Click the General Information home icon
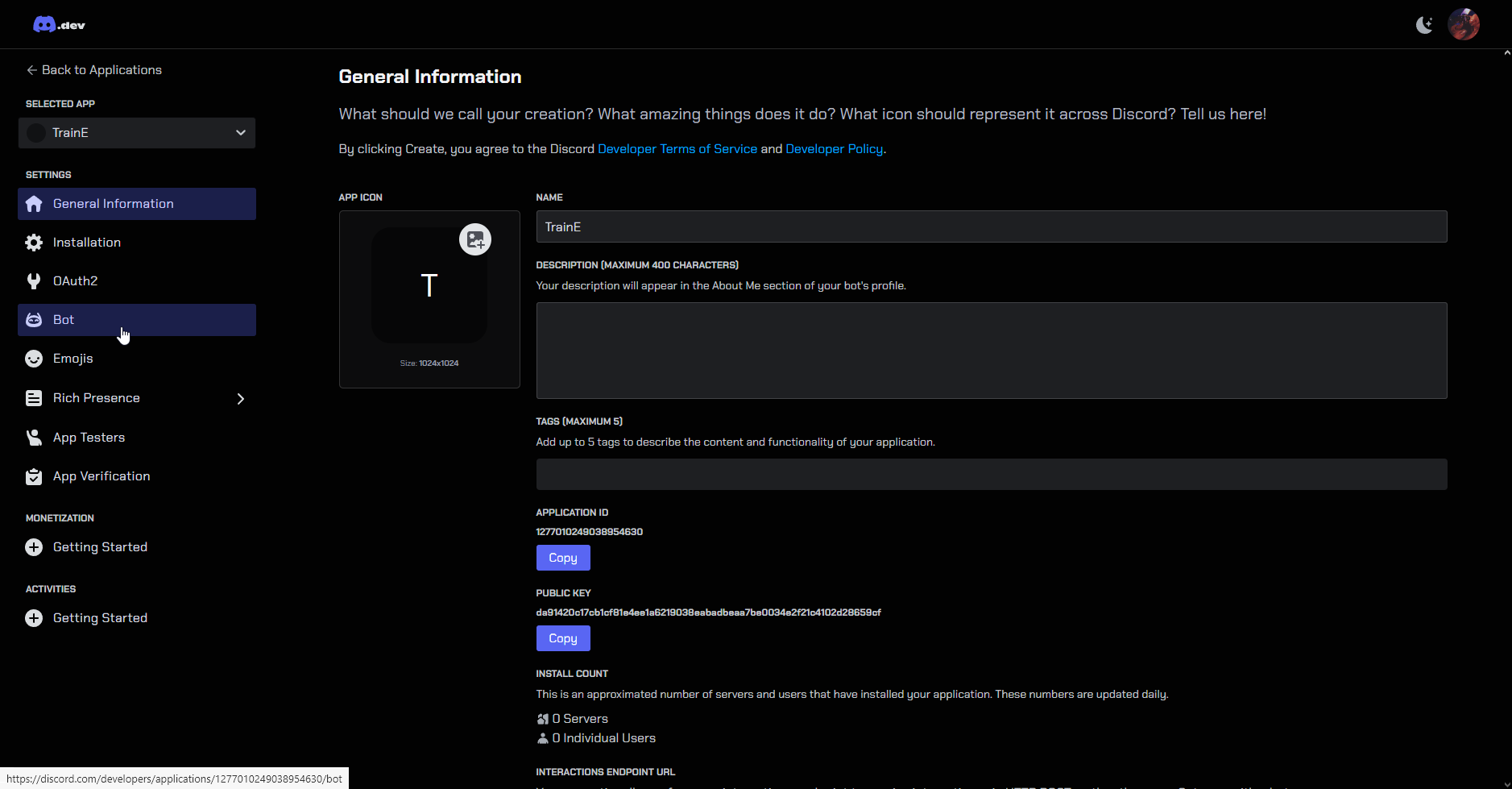This screenshot has height=789, width=1512. point(34,204)
